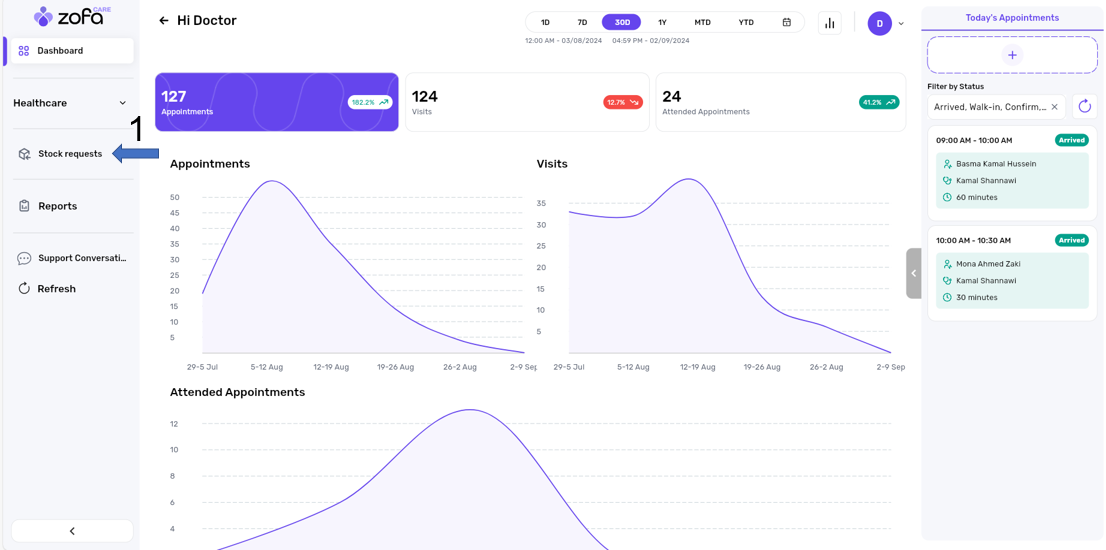Open the user profile dropdown

tap(886, 24)
